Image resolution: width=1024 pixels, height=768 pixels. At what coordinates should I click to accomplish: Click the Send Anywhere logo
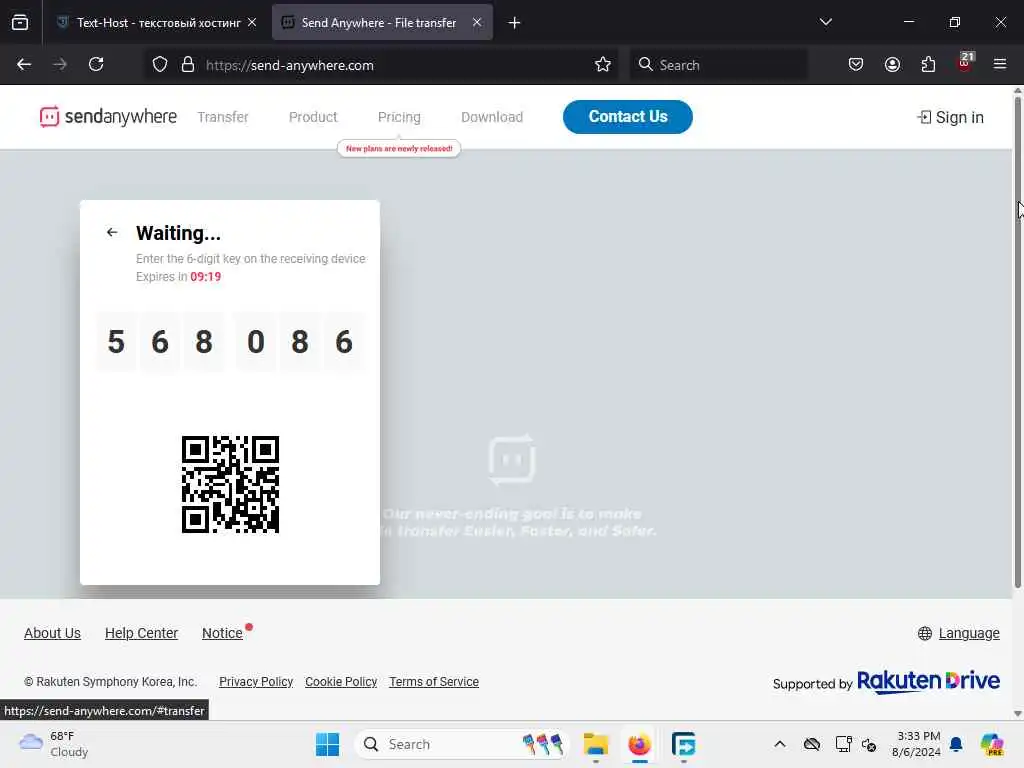(x=108, y=117)
